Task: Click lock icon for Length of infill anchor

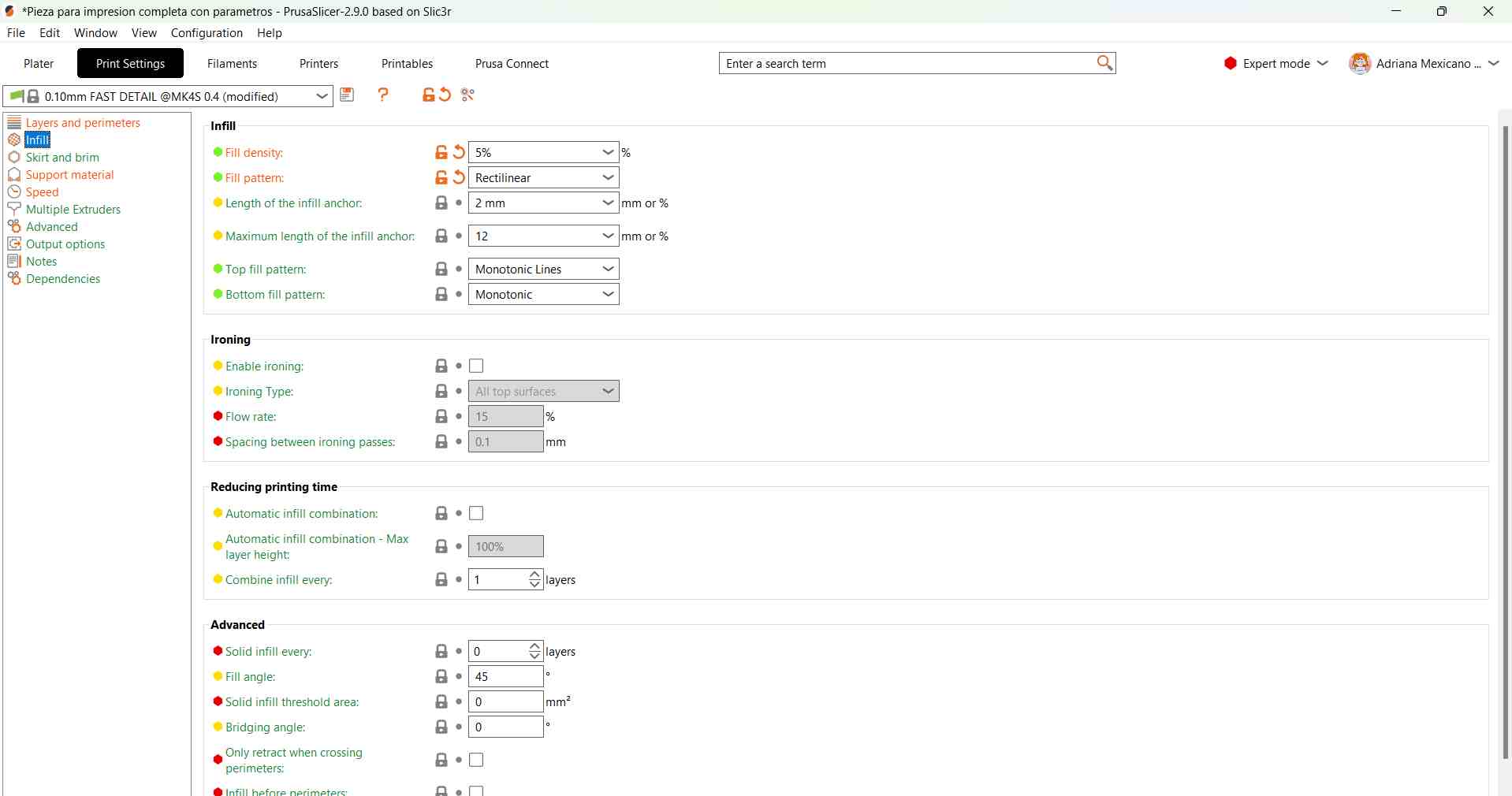Action: 441,203
